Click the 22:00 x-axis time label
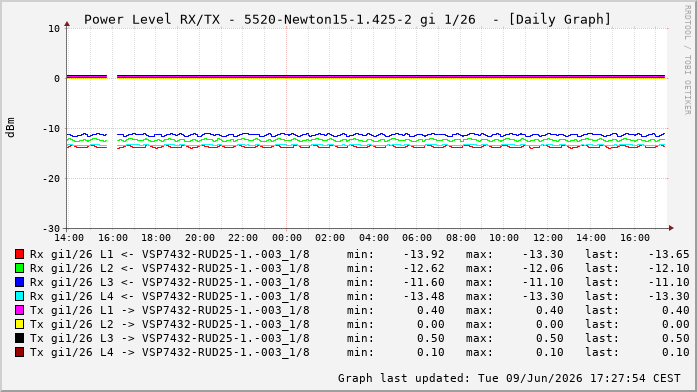The image size is (697, 392). pos(243,238)
